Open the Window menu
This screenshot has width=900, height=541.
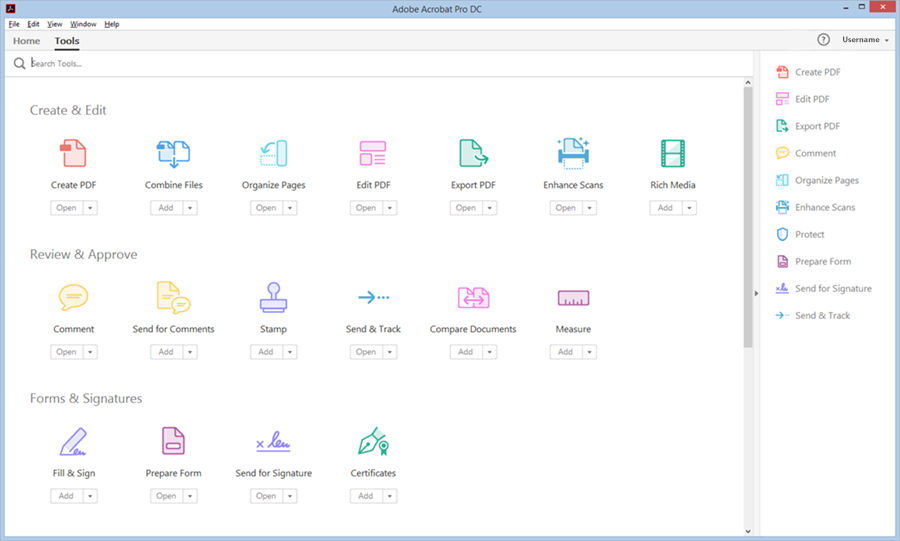pos(83,24)
